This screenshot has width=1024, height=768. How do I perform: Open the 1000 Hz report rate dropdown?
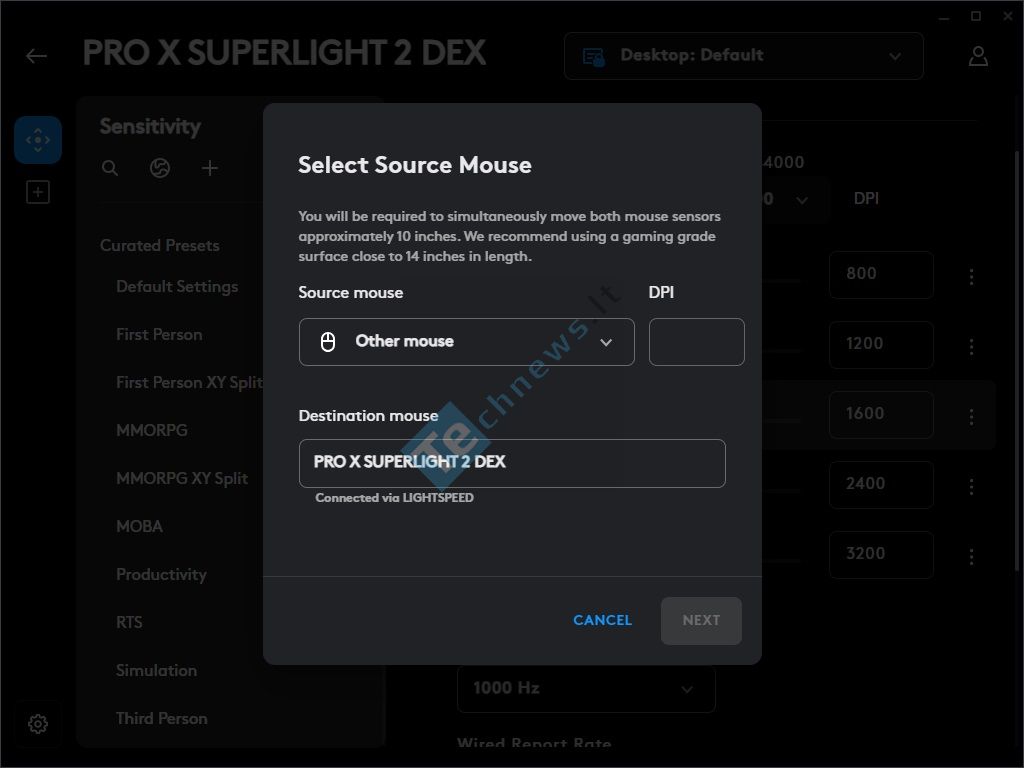[x=586, y=688]
